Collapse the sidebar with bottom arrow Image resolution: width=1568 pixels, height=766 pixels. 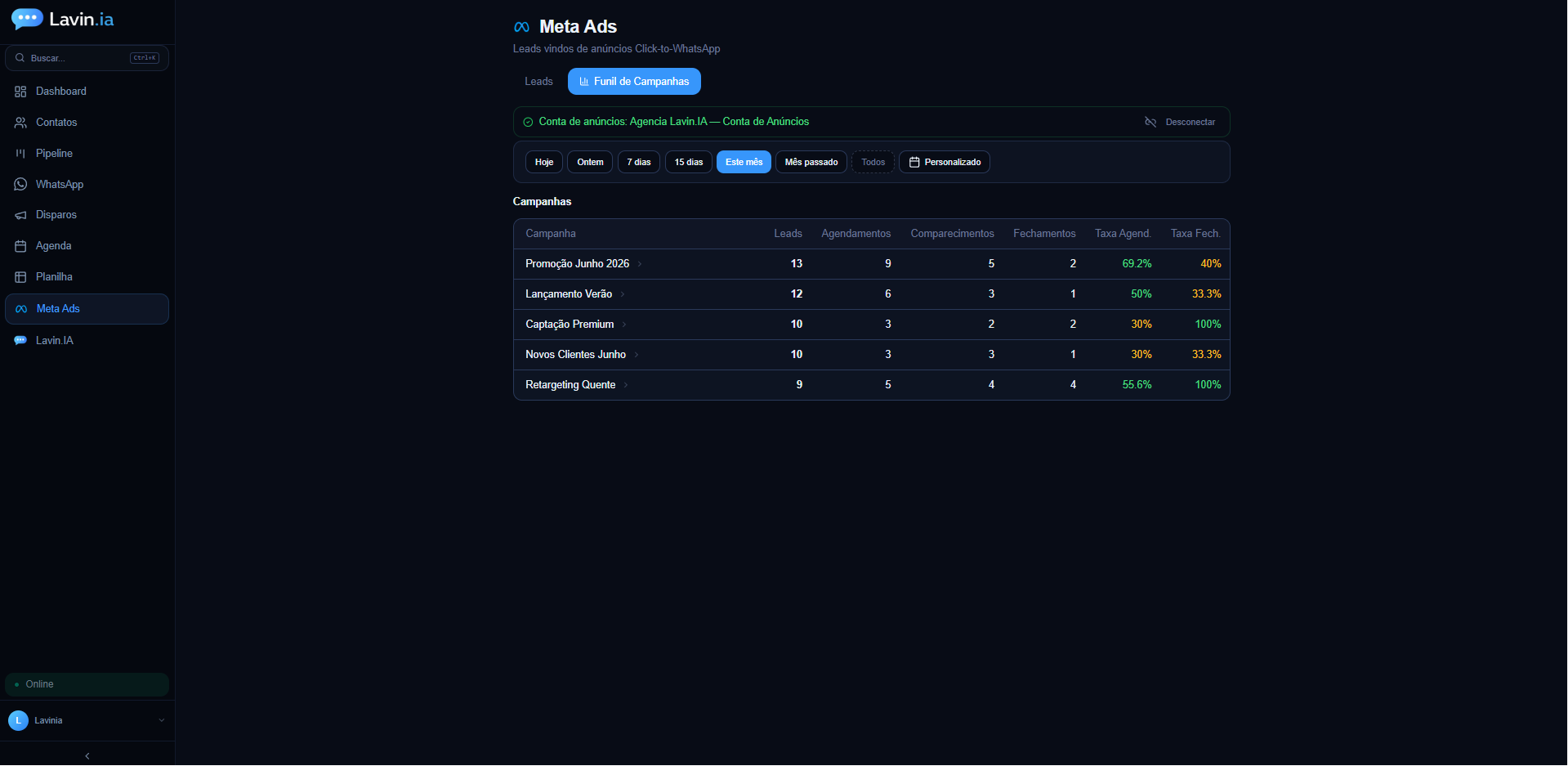(x=87, y=755)
